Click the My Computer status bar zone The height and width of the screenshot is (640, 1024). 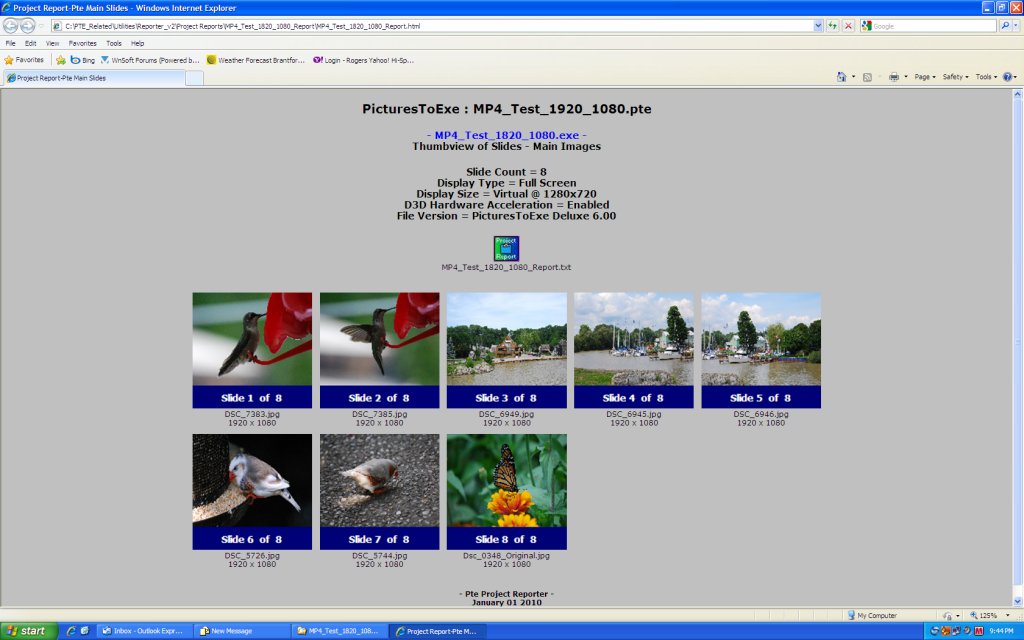pos(872,615)
